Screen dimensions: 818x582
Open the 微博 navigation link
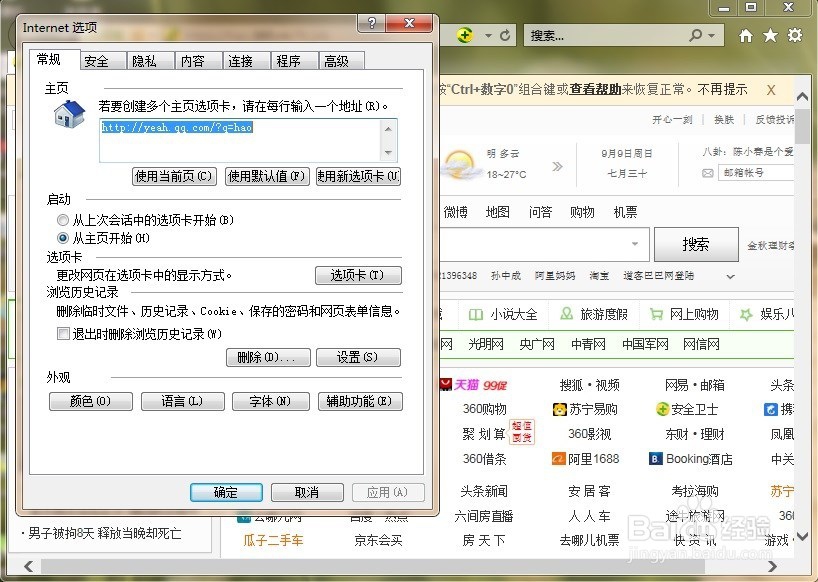[x=455, y=212]
